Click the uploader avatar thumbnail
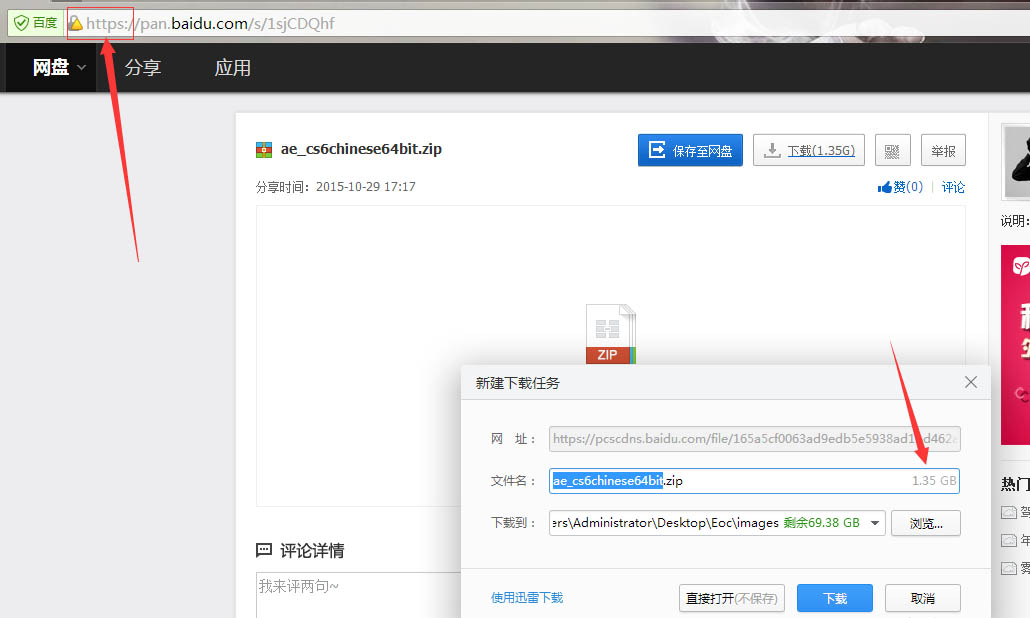 (x=1016, y=162)
